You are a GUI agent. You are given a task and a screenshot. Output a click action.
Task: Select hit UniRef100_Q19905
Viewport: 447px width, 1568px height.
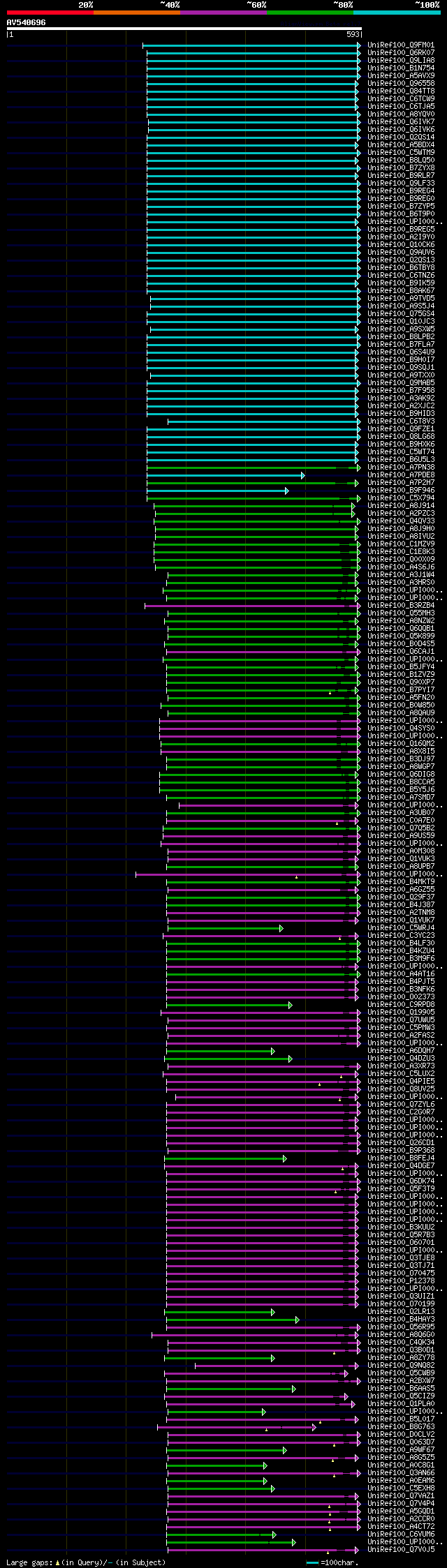tap(401, 1013)
